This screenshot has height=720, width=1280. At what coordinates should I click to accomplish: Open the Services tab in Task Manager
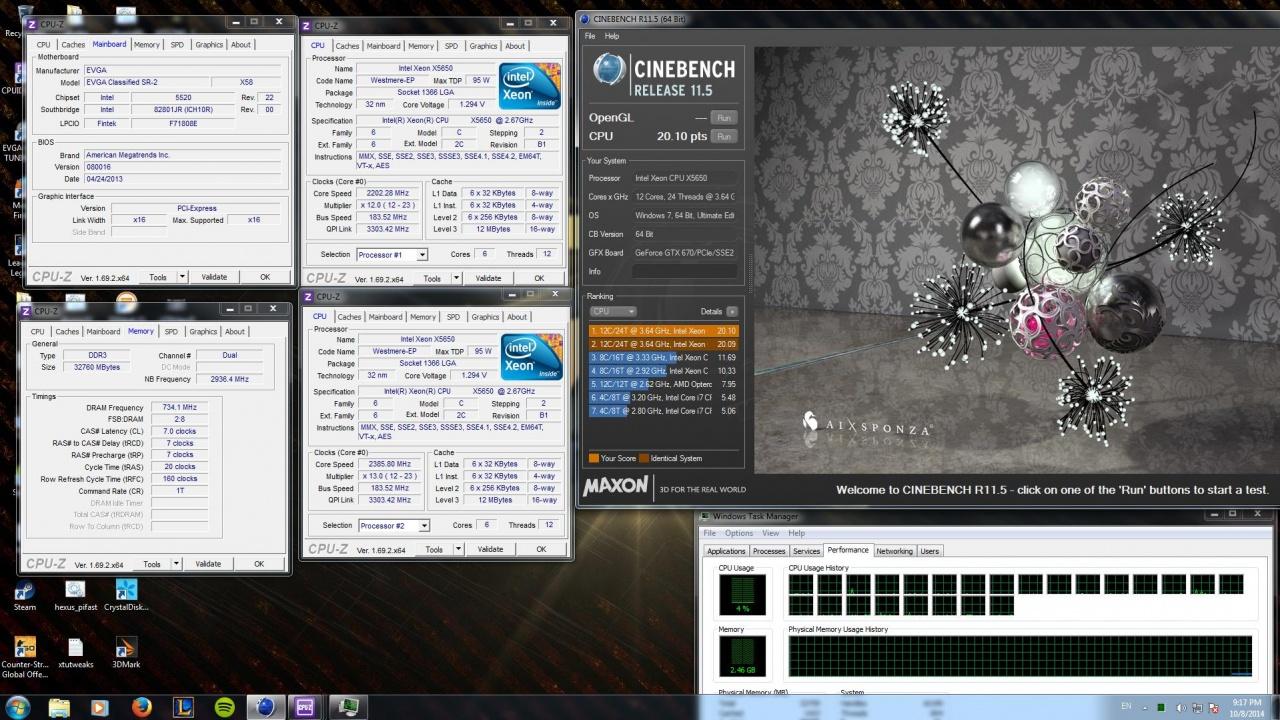click(x=806, y=551)
